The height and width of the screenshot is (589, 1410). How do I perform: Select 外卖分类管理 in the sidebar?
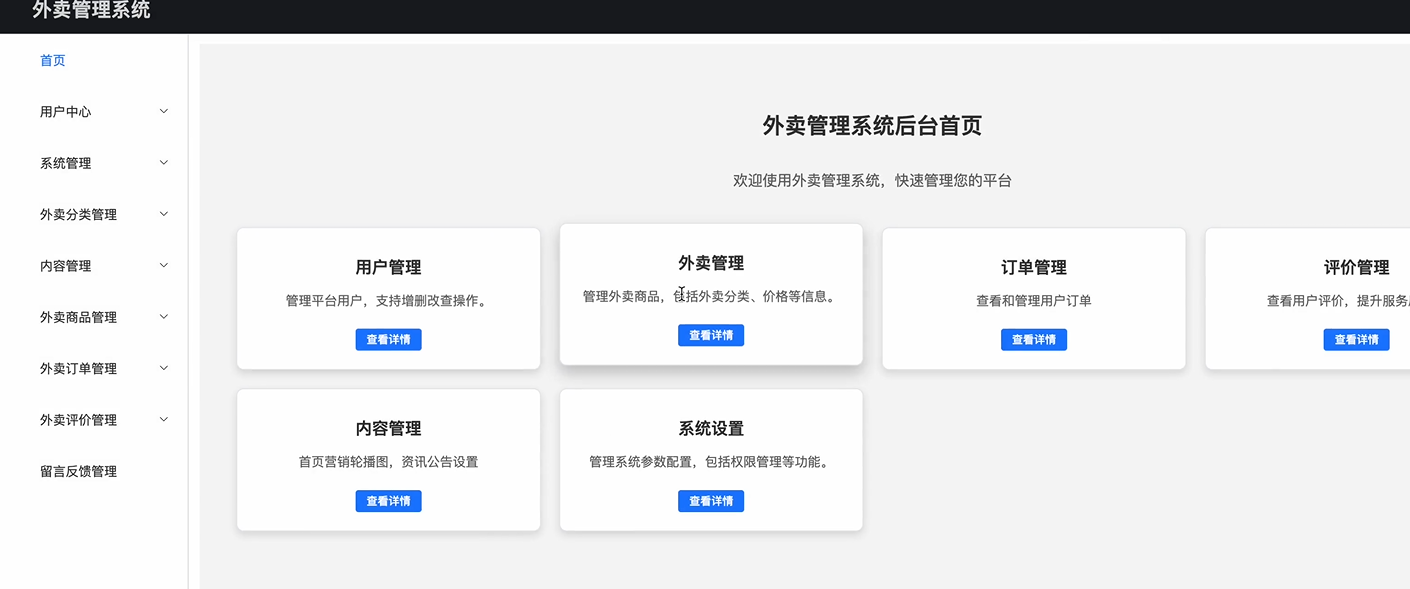tap(79, 215)
